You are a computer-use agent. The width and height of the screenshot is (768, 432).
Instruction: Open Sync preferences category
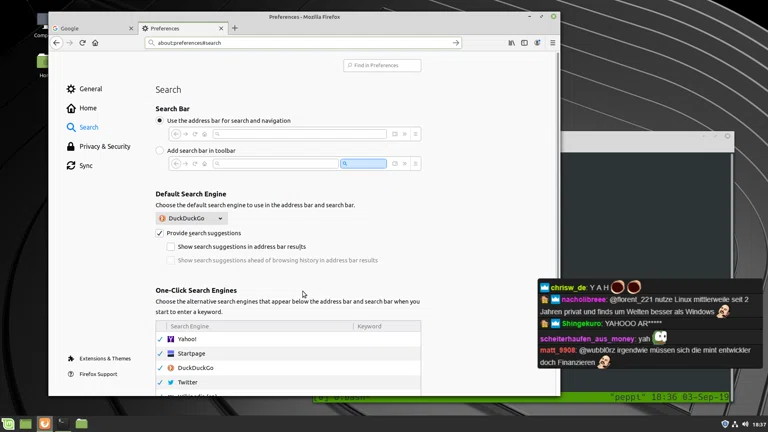[79, 166]
